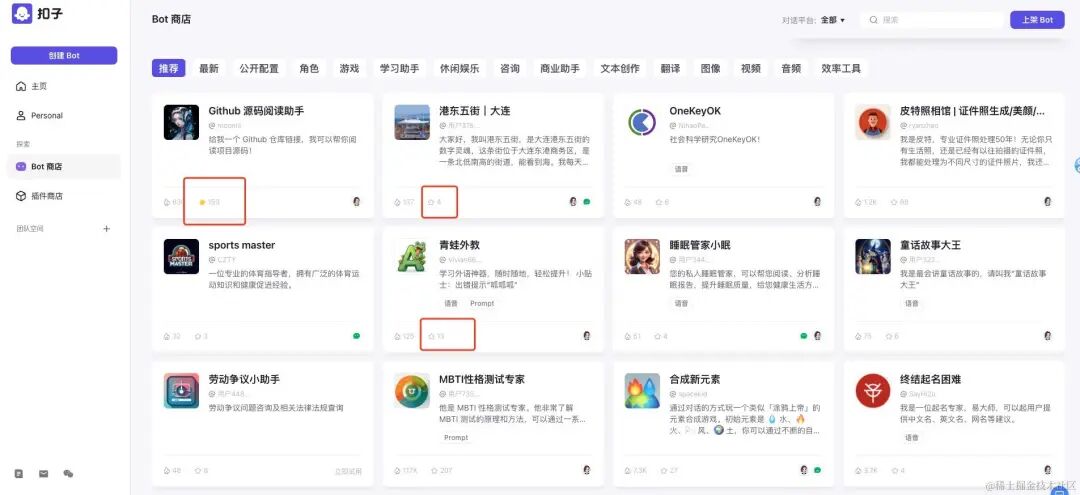Star the 青蛙外教 bot
This screenshot has height=495, width=1080.
[431, 337]
